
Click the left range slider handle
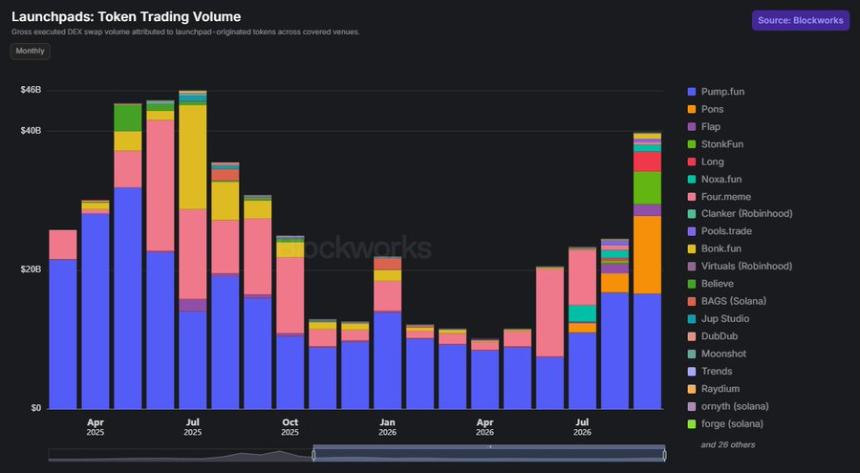tap(314, 455)
